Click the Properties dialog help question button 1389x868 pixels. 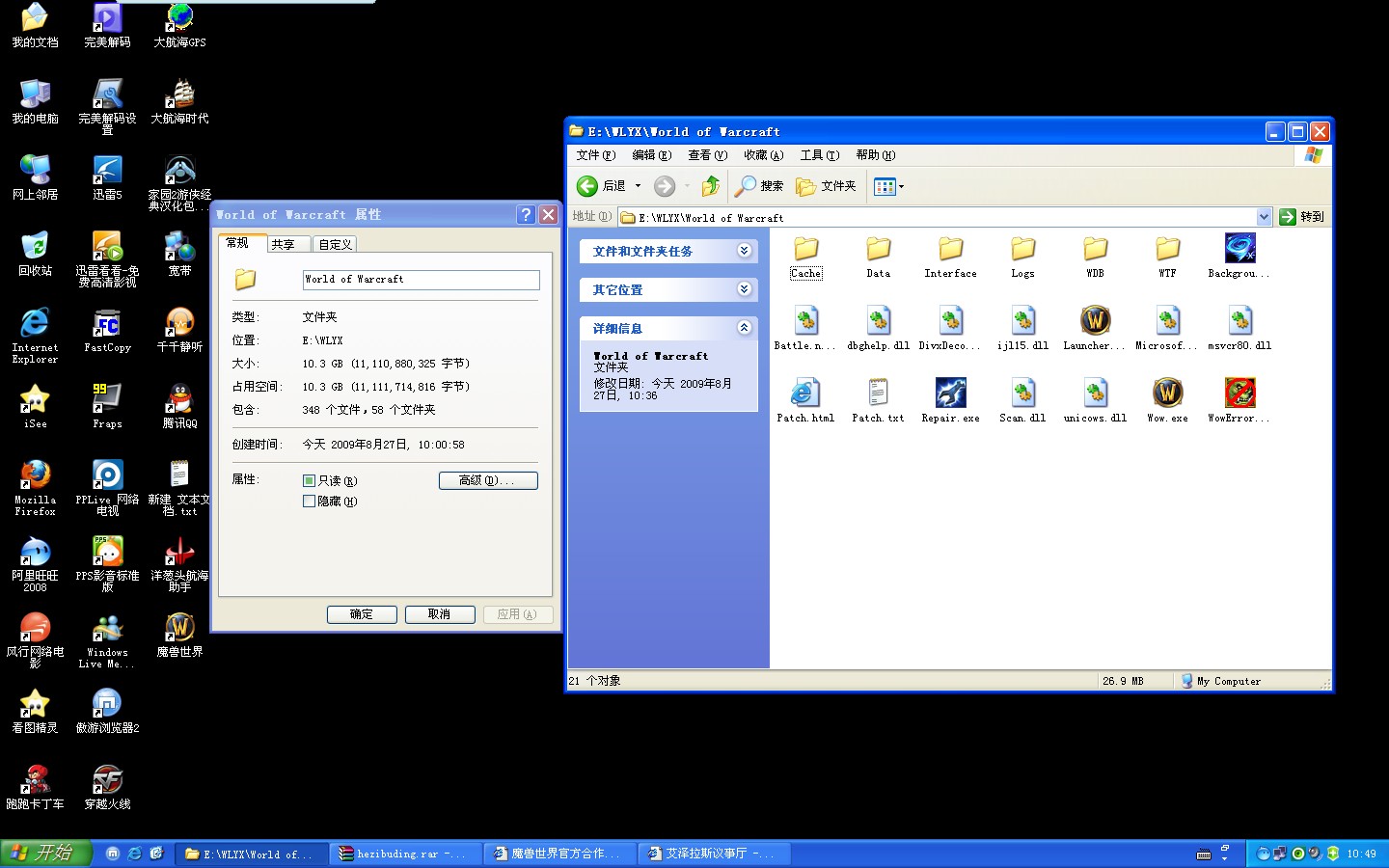click(526, 214)
